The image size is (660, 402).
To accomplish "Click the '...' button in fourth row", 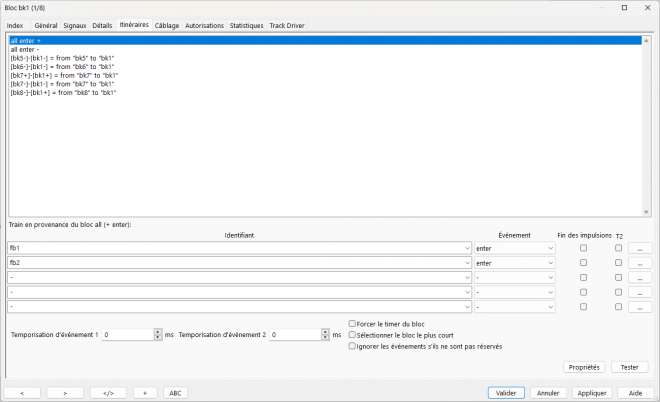I will (640, 292).
